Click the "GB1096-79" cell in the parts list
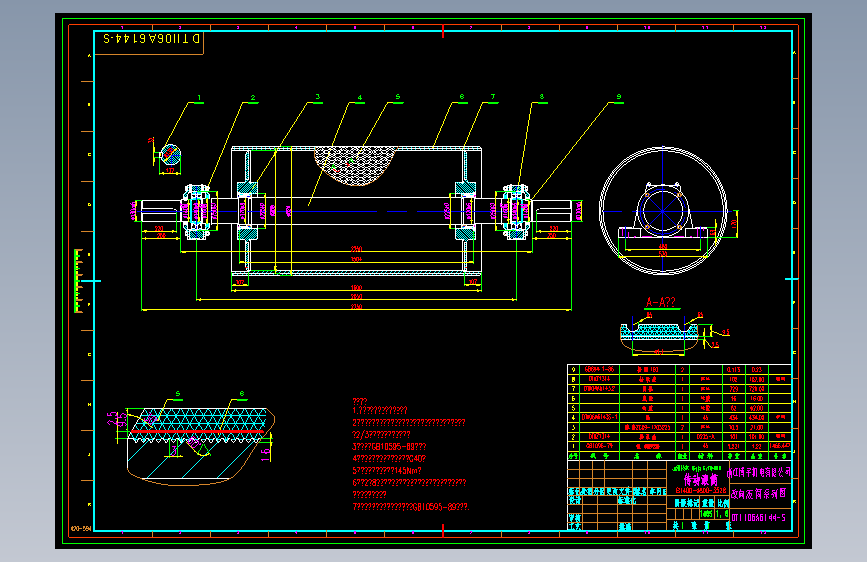867x562 pixels. pos(599,446)
